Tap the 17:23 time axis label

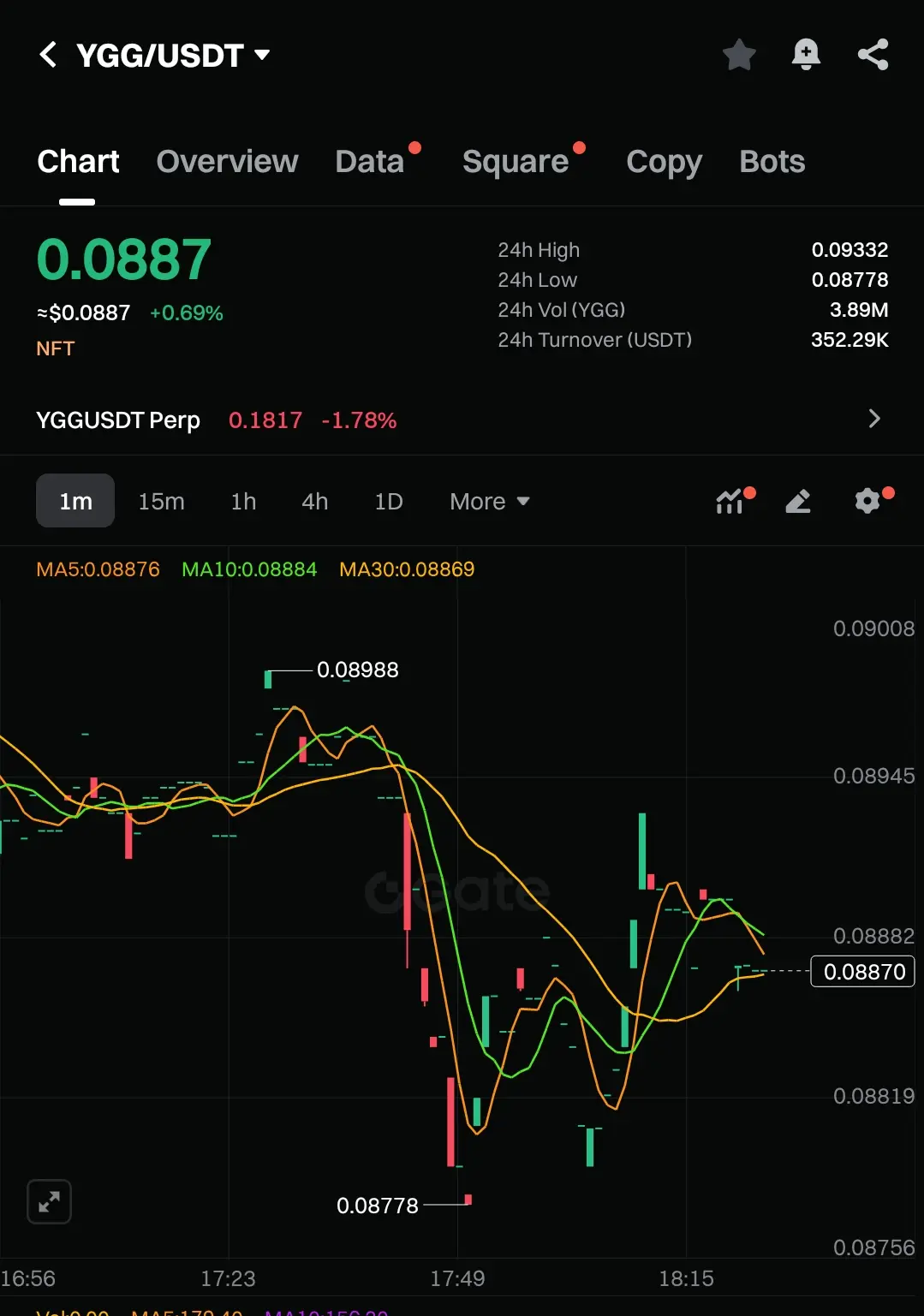click(x=228, y=1278)
